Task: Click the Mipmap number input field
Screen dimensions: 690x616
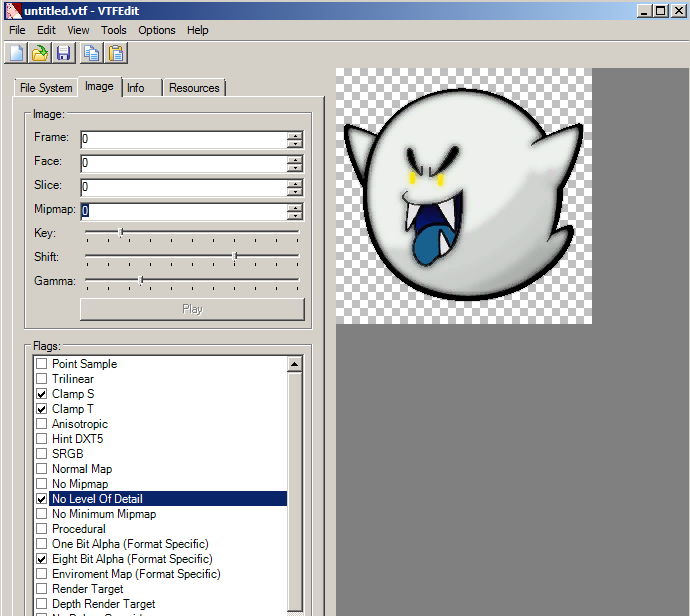Action: (184, 211)
